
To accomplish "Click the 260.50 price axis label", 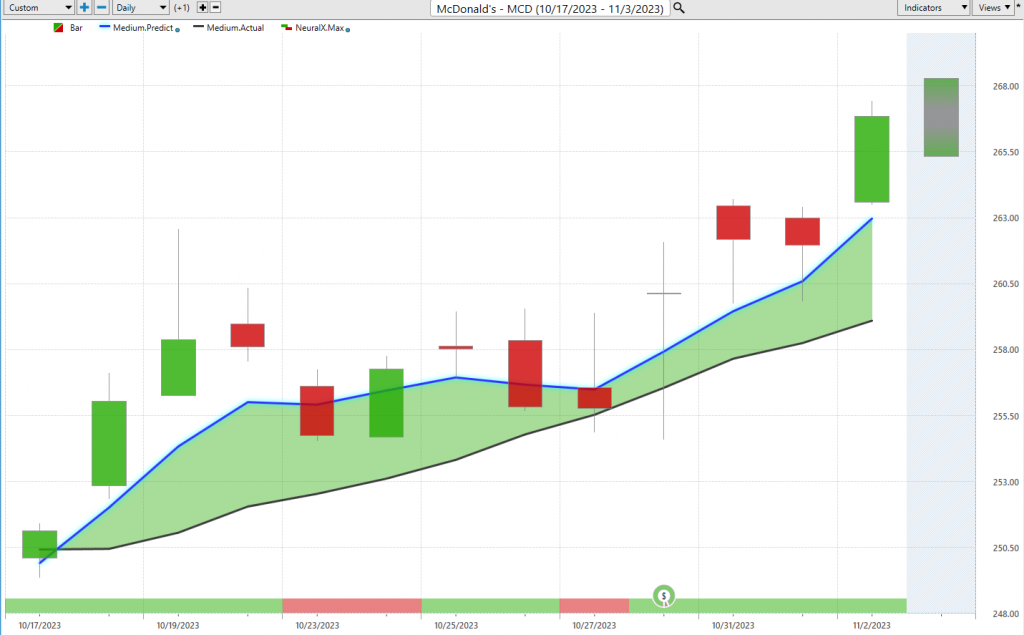I will point(1006,284).
